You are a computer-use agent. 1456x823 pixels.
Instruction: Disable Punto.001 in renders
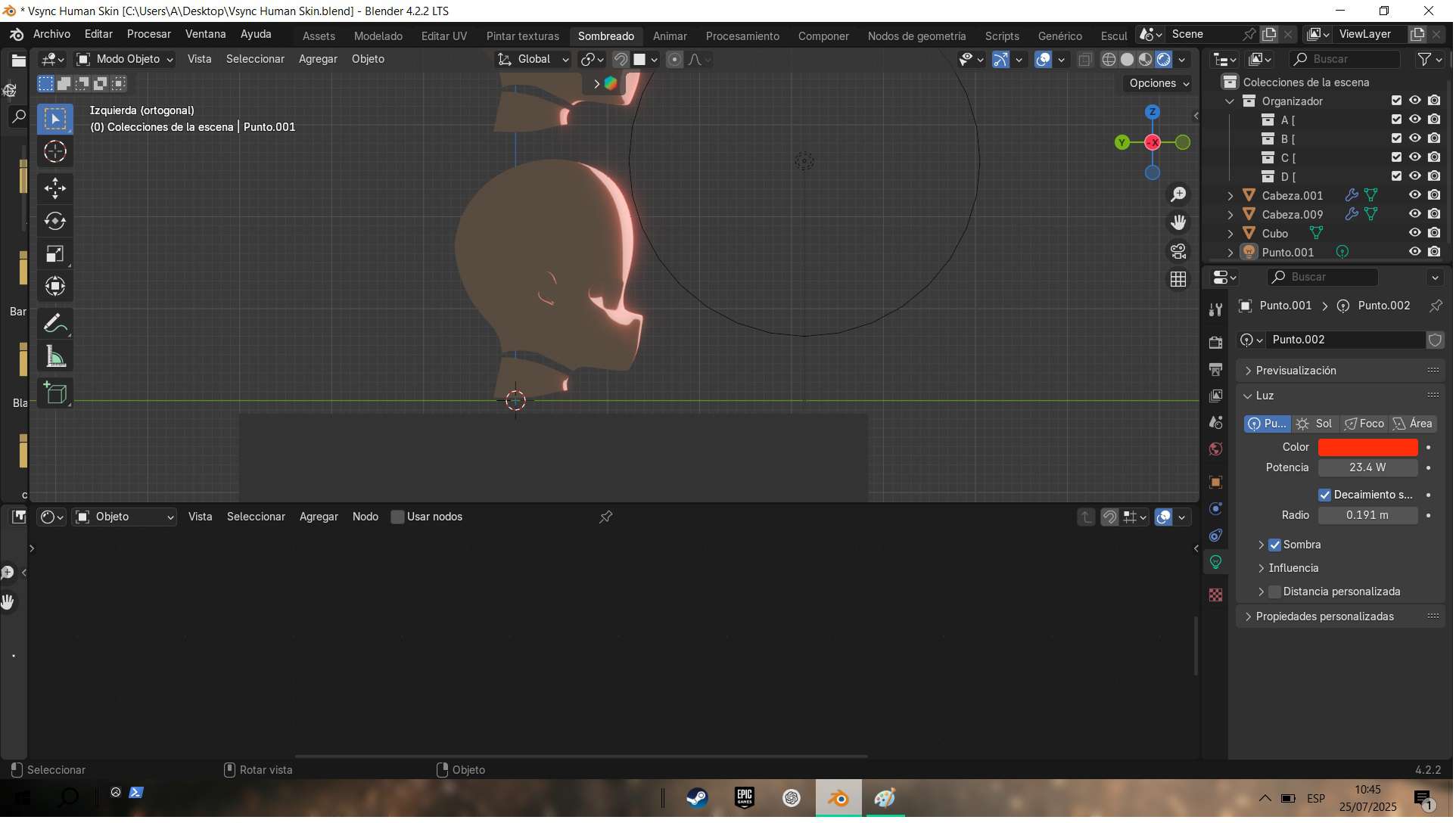1436,253
